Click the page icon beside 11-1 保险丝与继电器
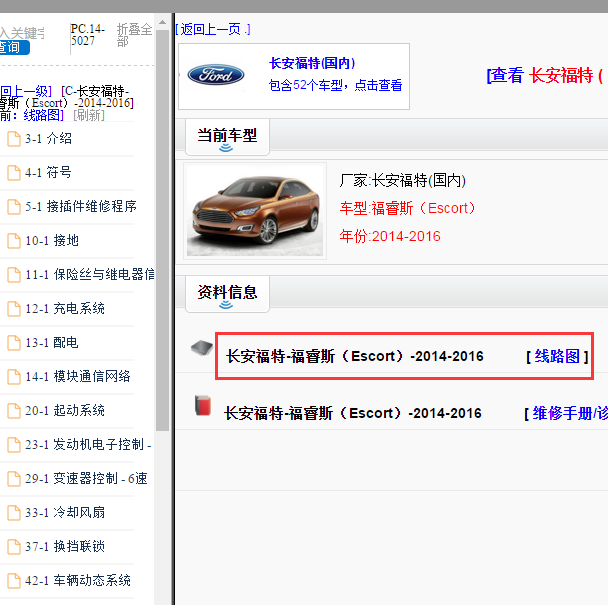 tap(14, 275)
